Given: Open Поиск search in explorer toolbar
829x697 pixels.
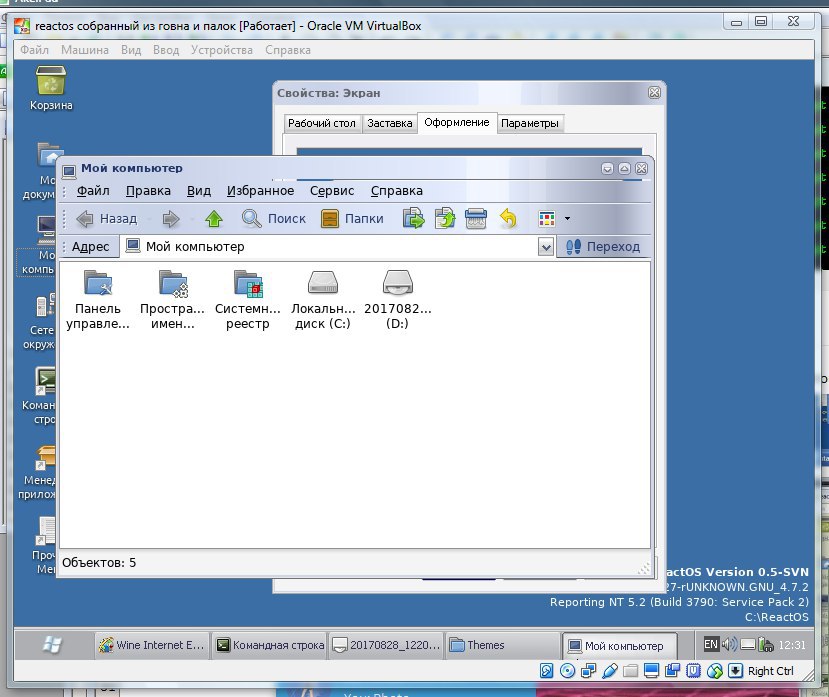Looking at the screenshot, I should (x=274, y=218).
